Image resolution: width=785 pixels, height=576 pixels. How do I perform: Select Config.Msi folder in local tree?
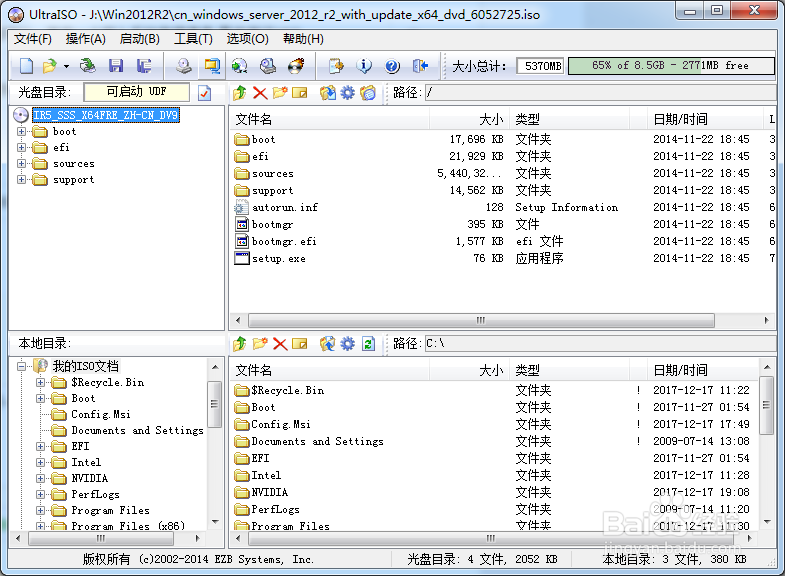[101, 414]
